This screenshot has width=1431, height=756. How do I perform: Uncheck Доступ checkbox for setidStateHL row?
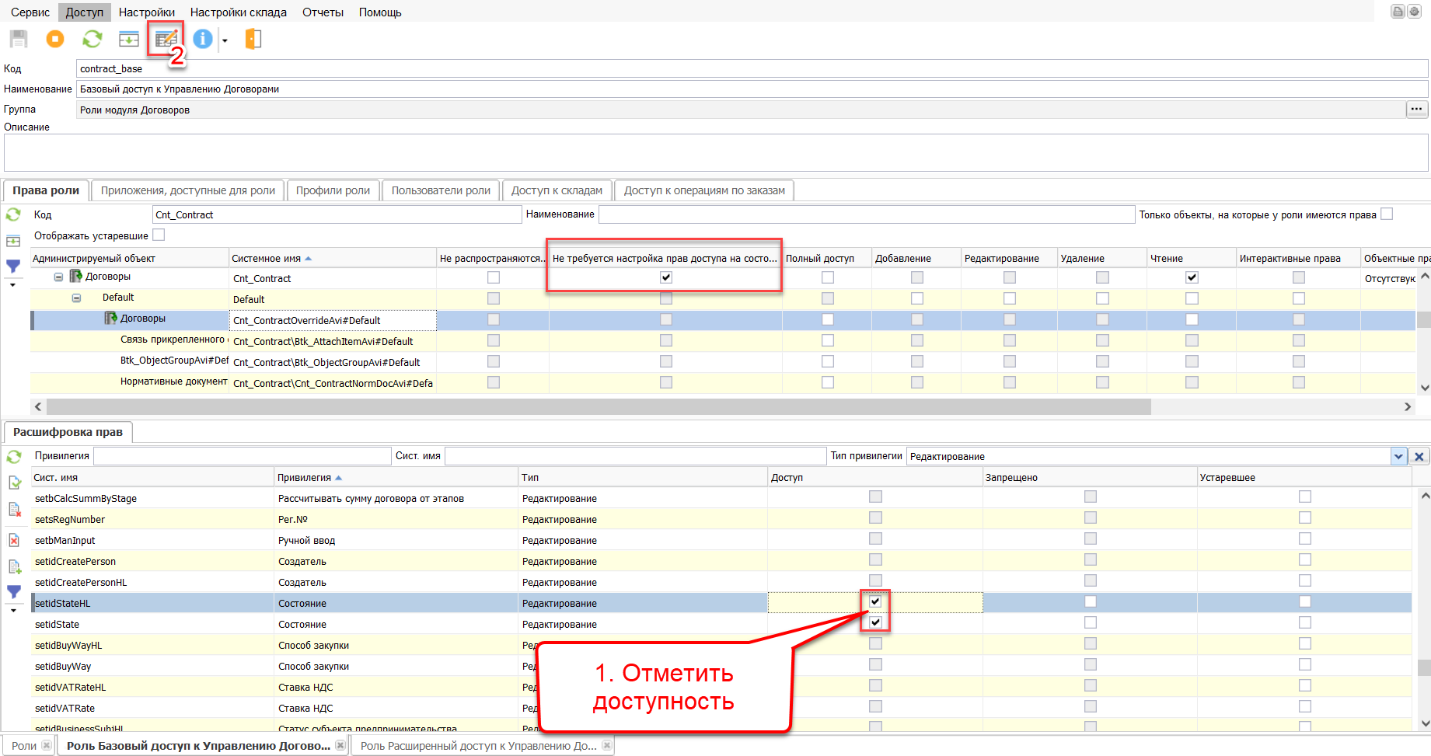click(875, 602)
